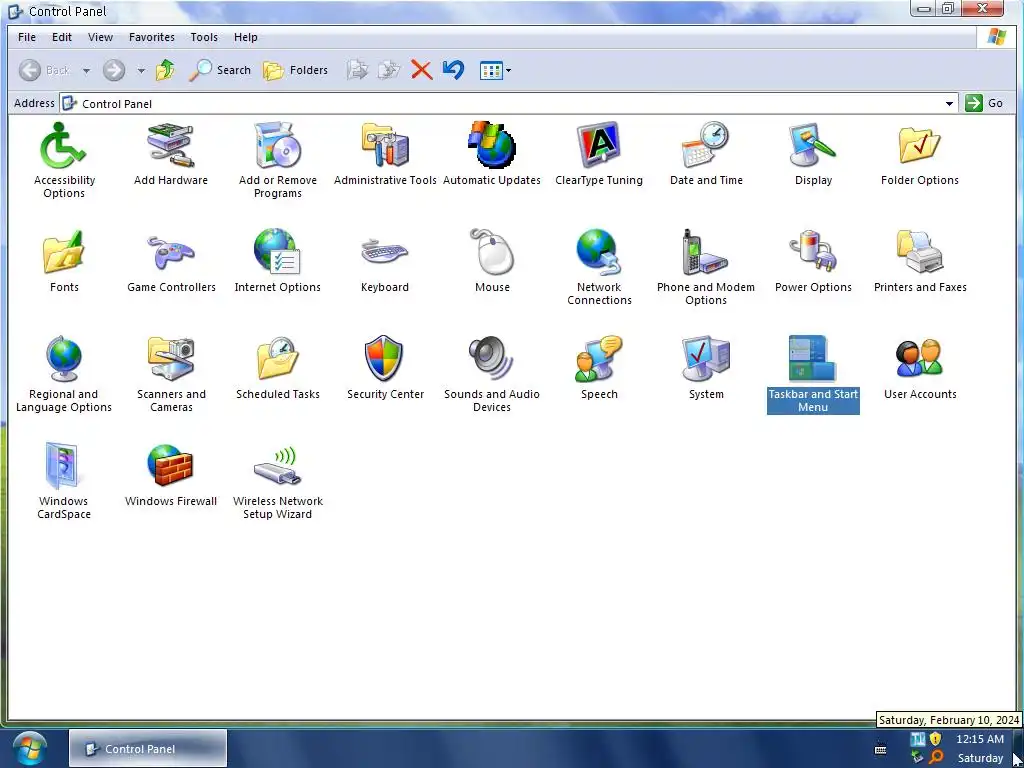Click the Copy To toolbar icon

point(389,70)
